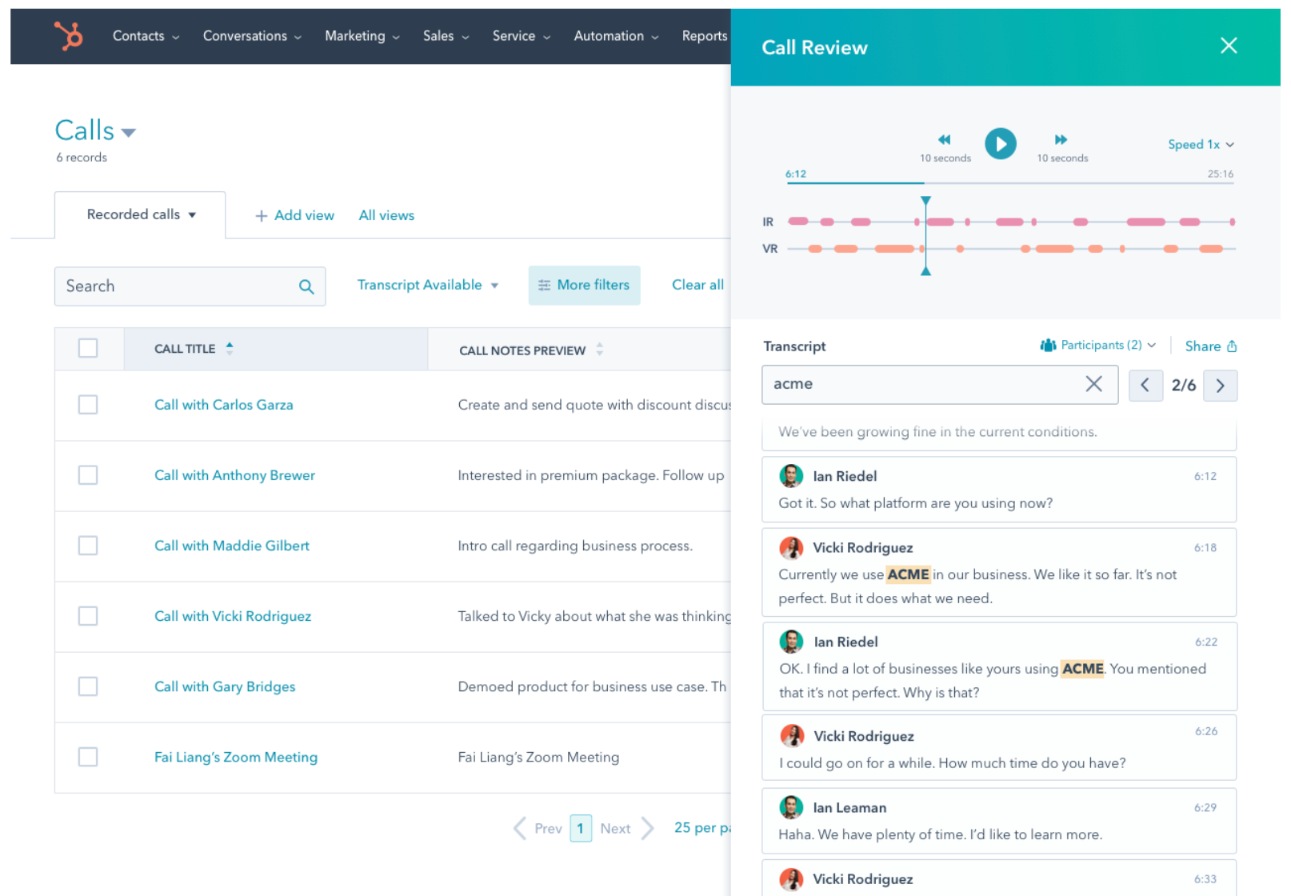Click the playback progress bar
This screenshot has width=1291, height=896.
pyautogui.click(x=1010, y=183)
